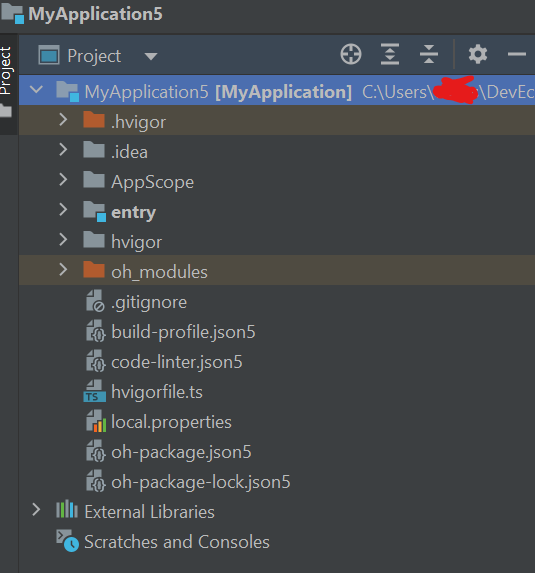Expand the entry module folder

tap(63, 210)
